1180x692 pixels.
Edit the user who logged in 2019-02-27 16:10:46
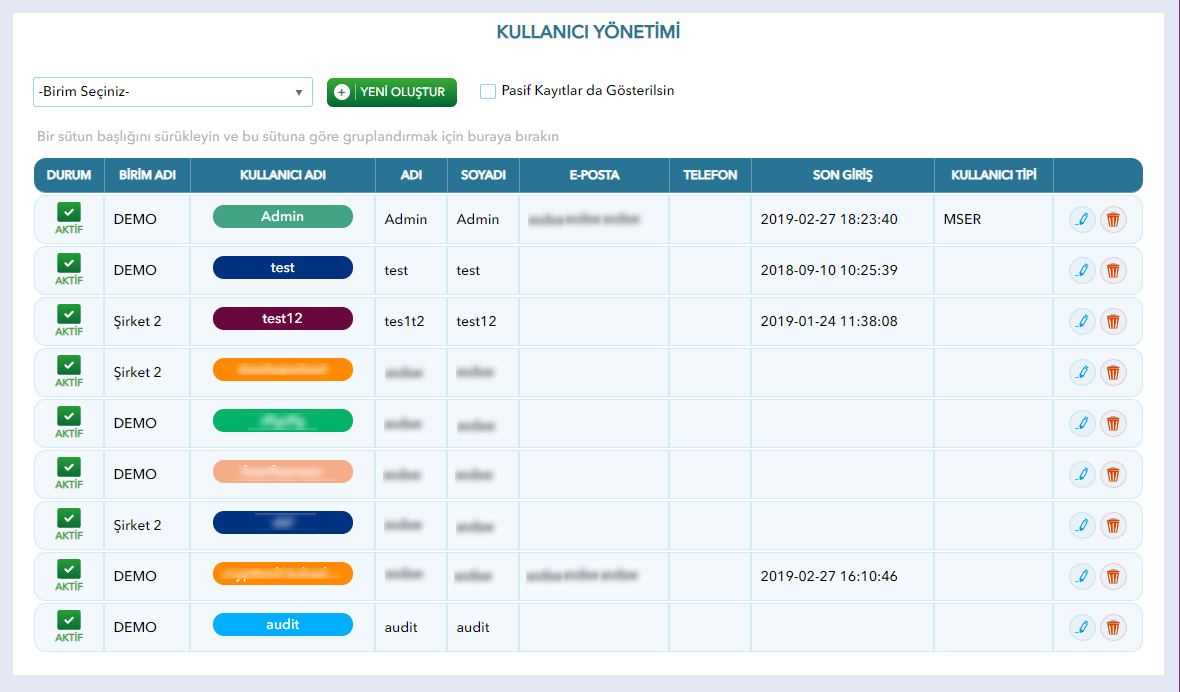pos(1082,576)
